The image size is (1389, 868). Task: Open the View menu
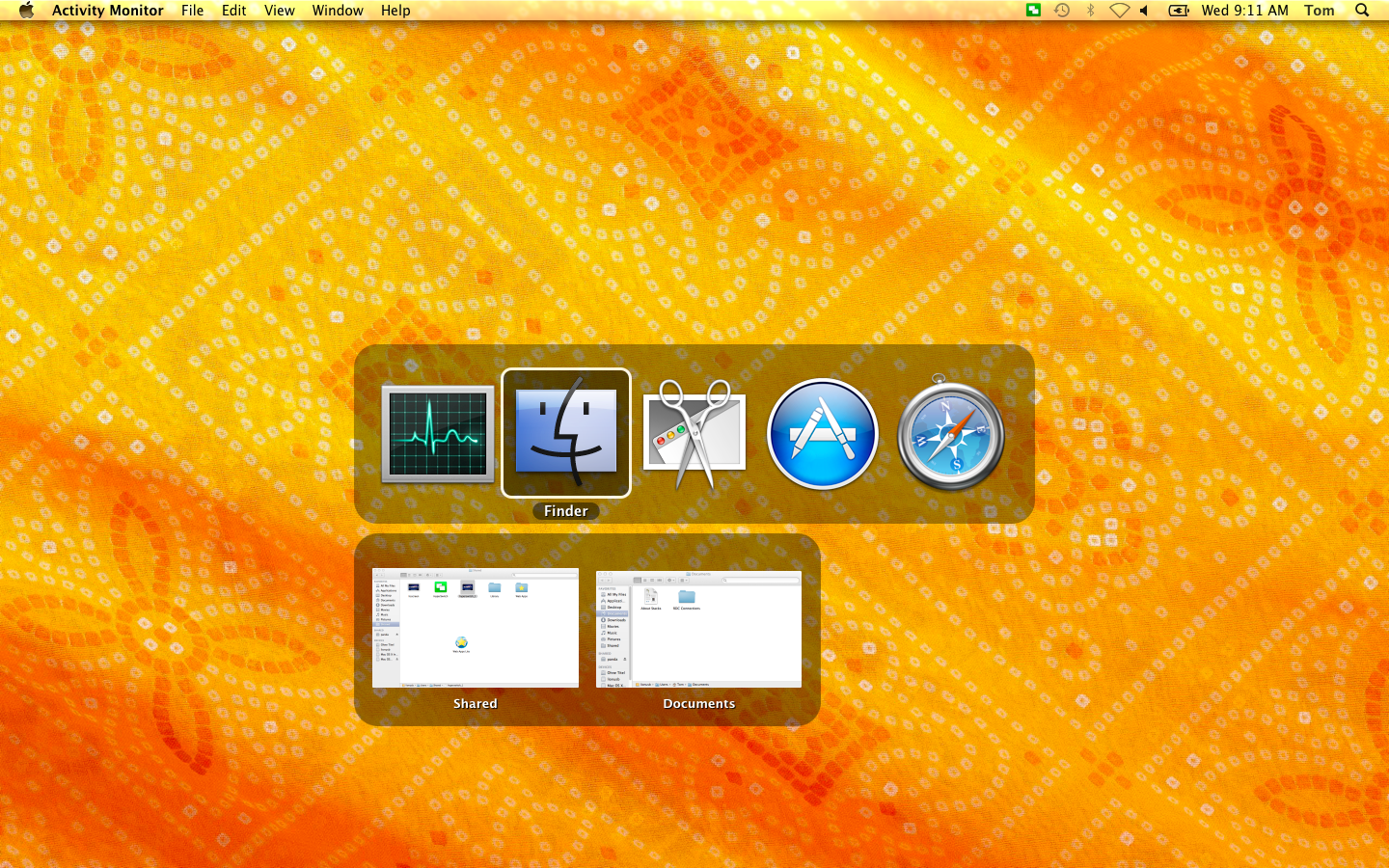[x=280, y=11]
